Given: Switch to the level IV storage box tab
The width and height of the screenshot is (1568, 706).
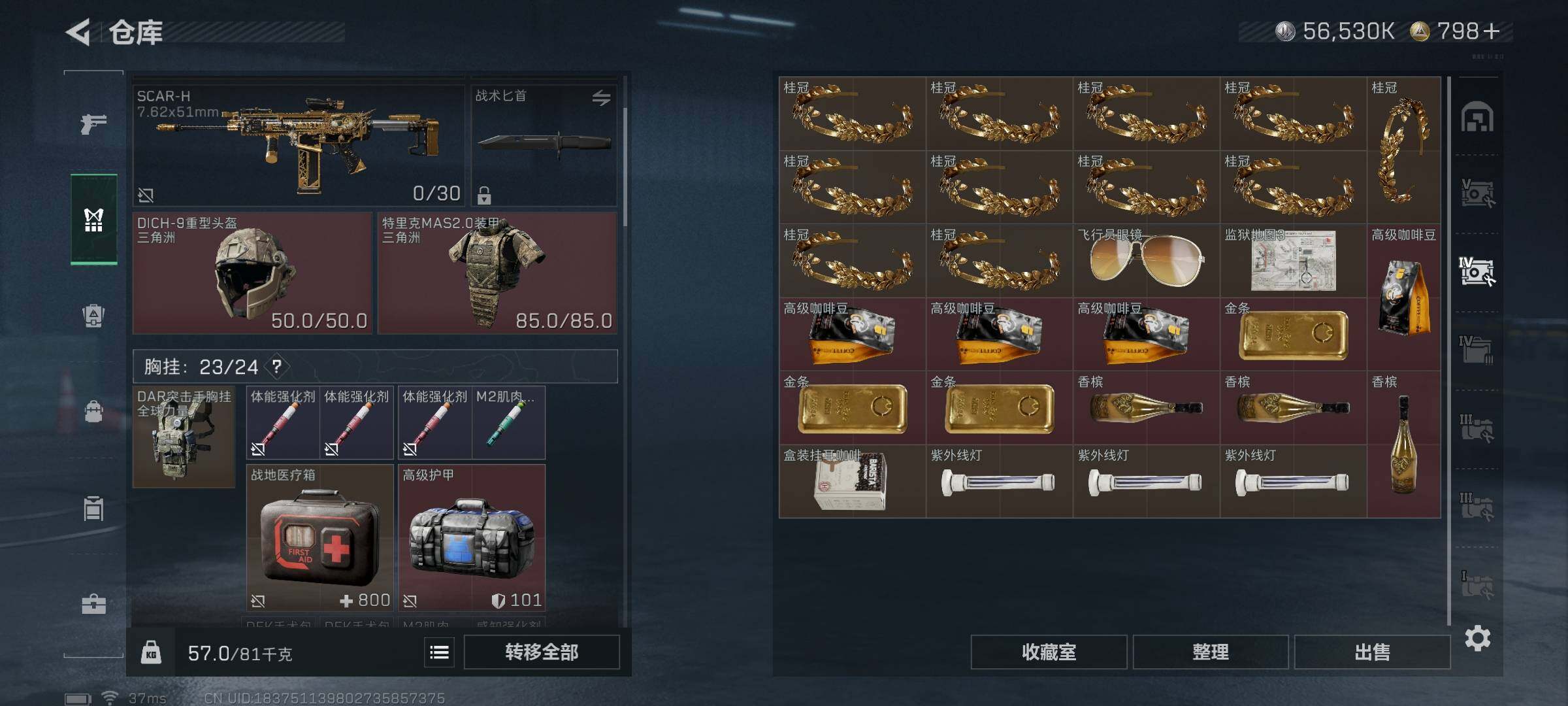Looking at the screenshot, I should (1477, 271).
